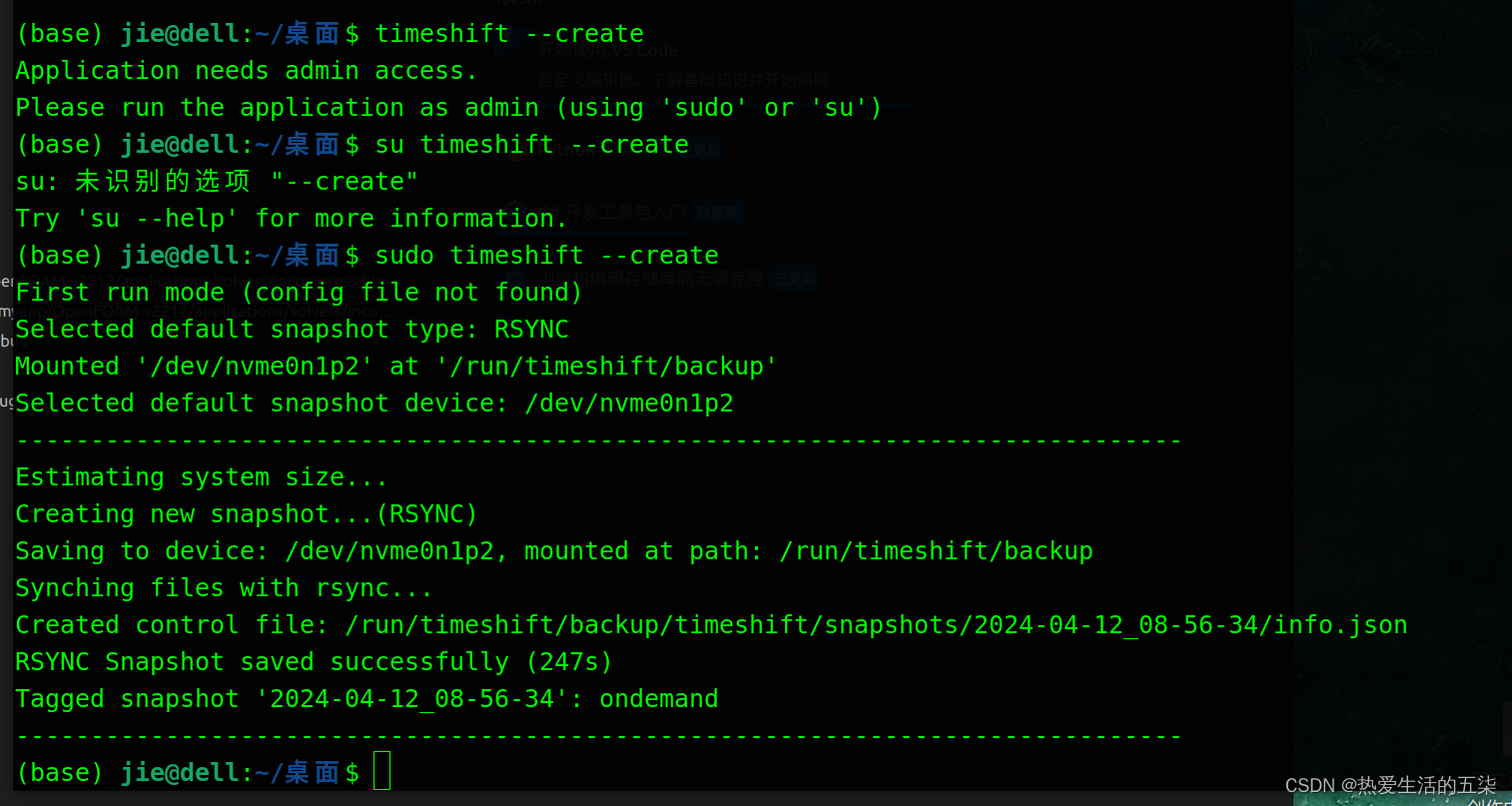The height and width of the screenshot is (806, 1512).
Task: Click the line 'Application needs admin access.'
Action: [247, 71]
